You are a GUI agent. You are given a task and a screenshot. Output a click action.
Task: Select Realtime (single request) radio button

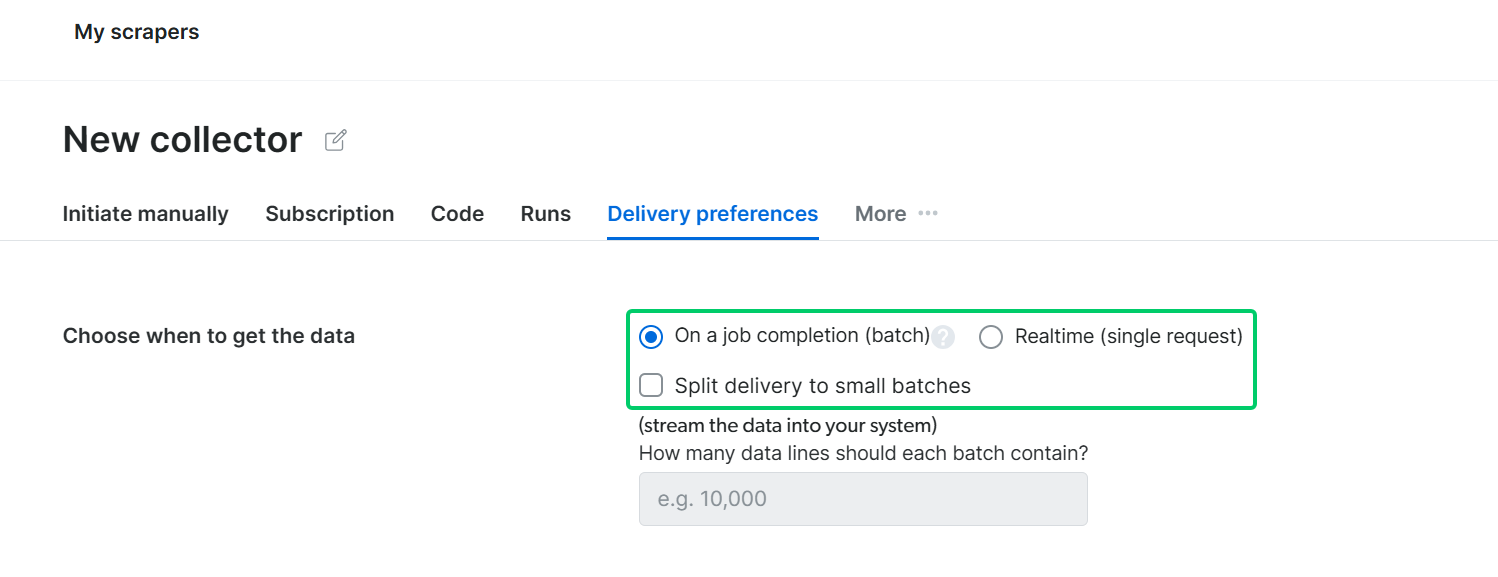[x=991, y=337]
